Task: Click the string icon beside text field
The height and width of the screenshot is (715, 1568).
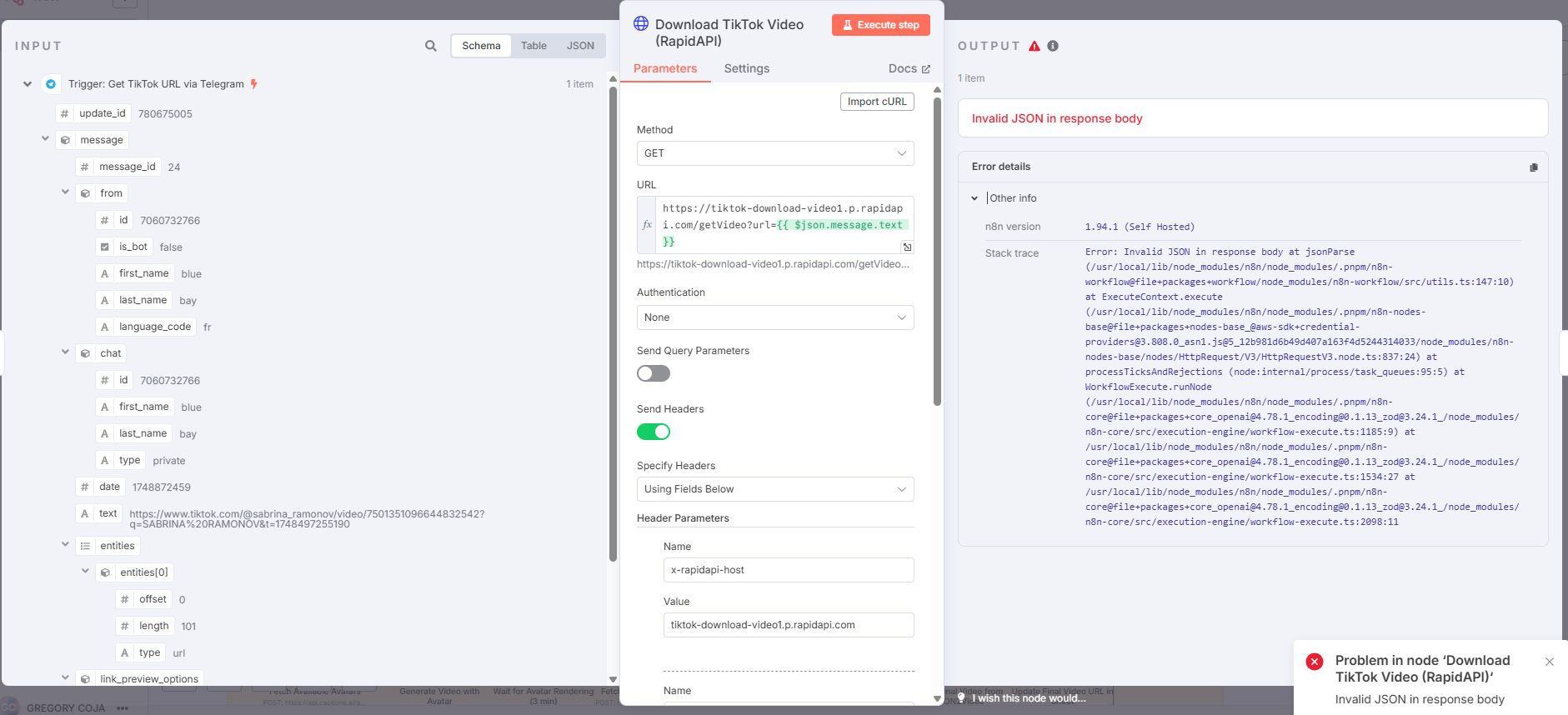Action: [x=84, y=513]
